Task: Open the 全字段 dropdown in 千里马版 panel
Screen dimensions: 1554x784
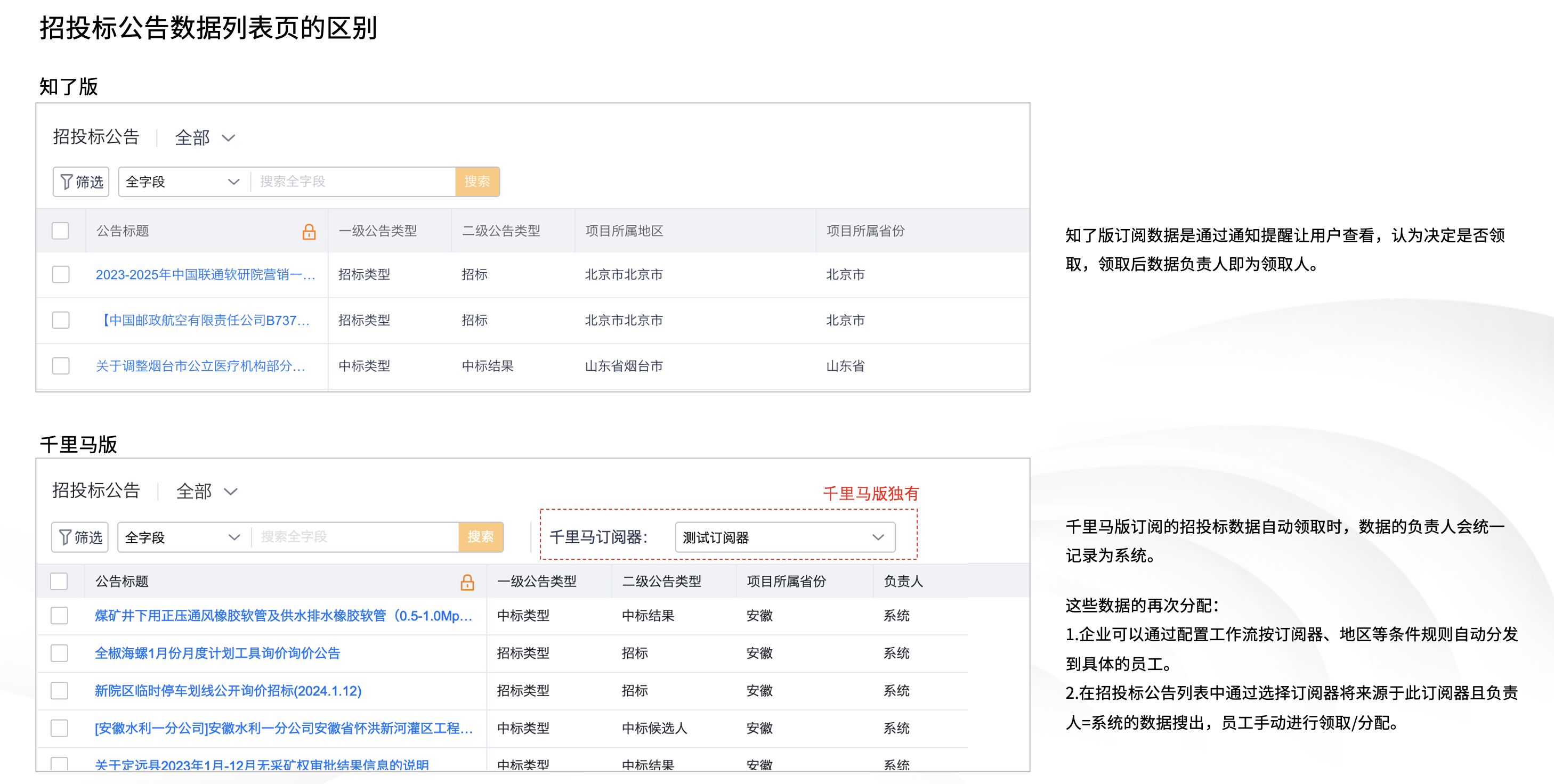Action: [x=183, y=537]
